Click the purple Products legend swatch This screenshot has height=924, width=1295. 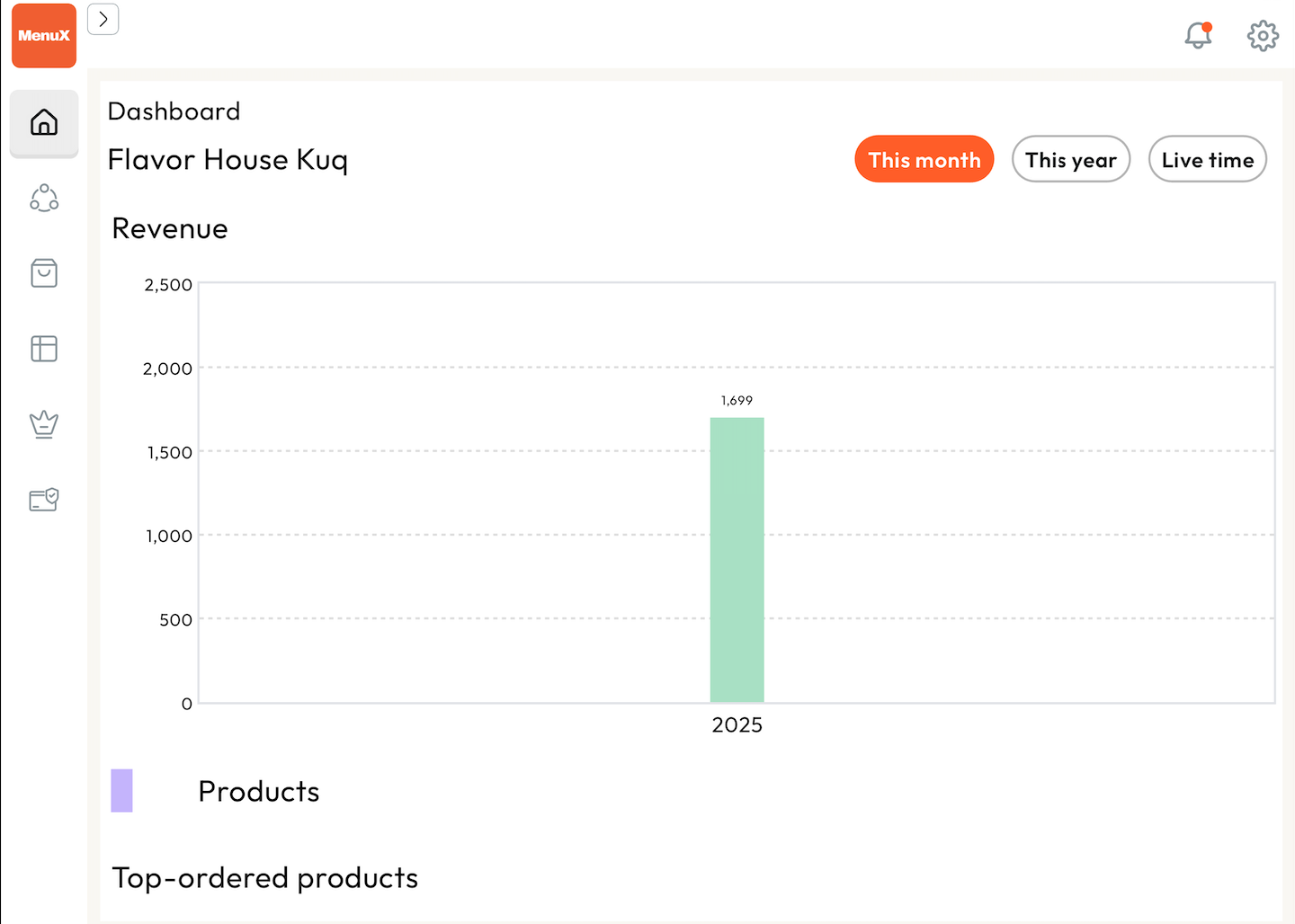click(122, 791)
